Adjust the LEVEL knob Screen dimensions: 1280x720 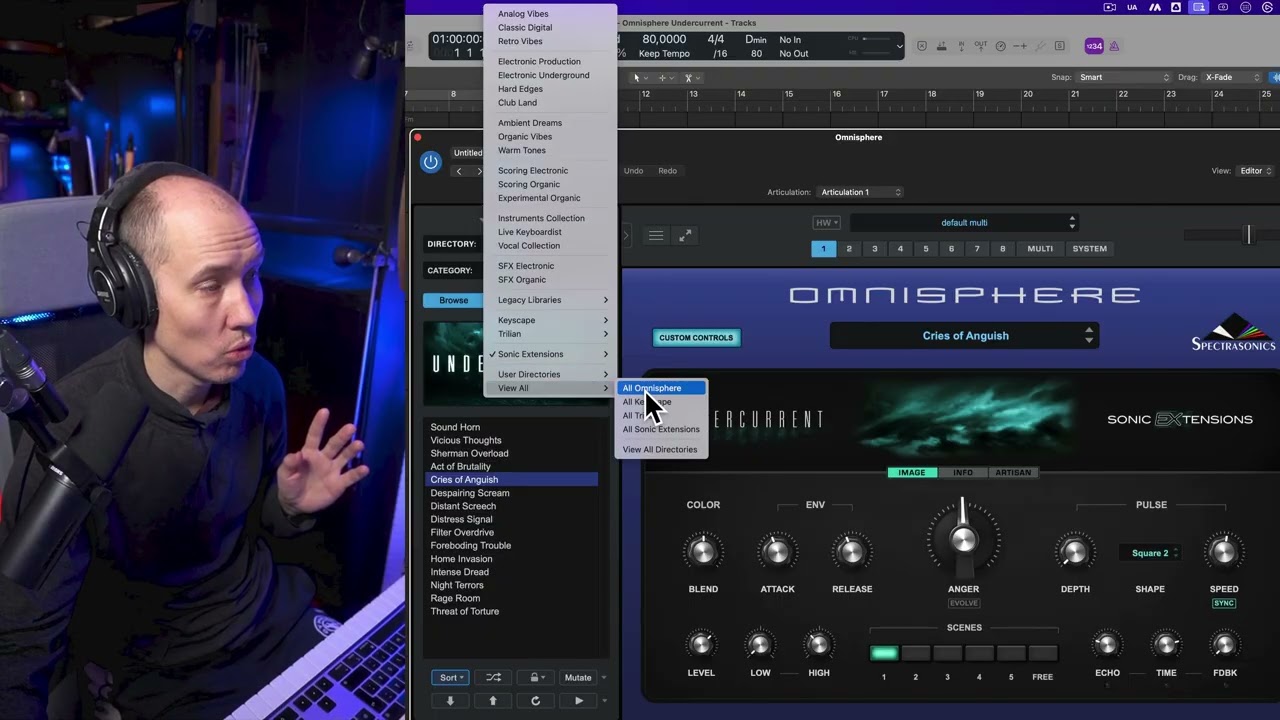coord(701,645)
